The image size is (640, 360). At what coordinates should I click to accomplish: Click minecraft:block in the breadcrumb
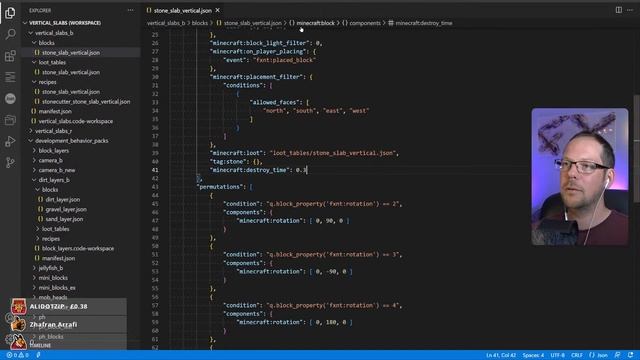pyautogui.click(x=316, y=23)
